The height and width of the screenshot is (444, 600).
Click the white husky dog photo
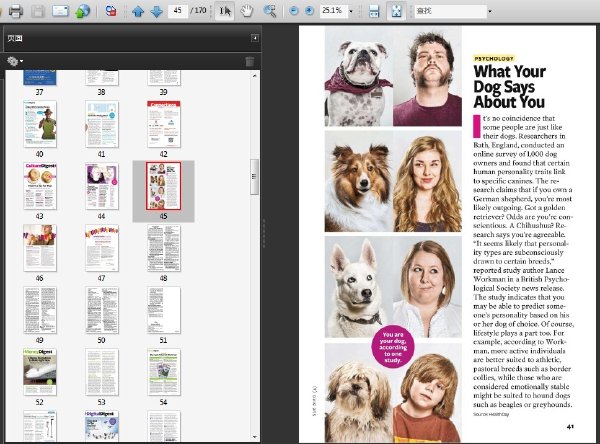359,286
